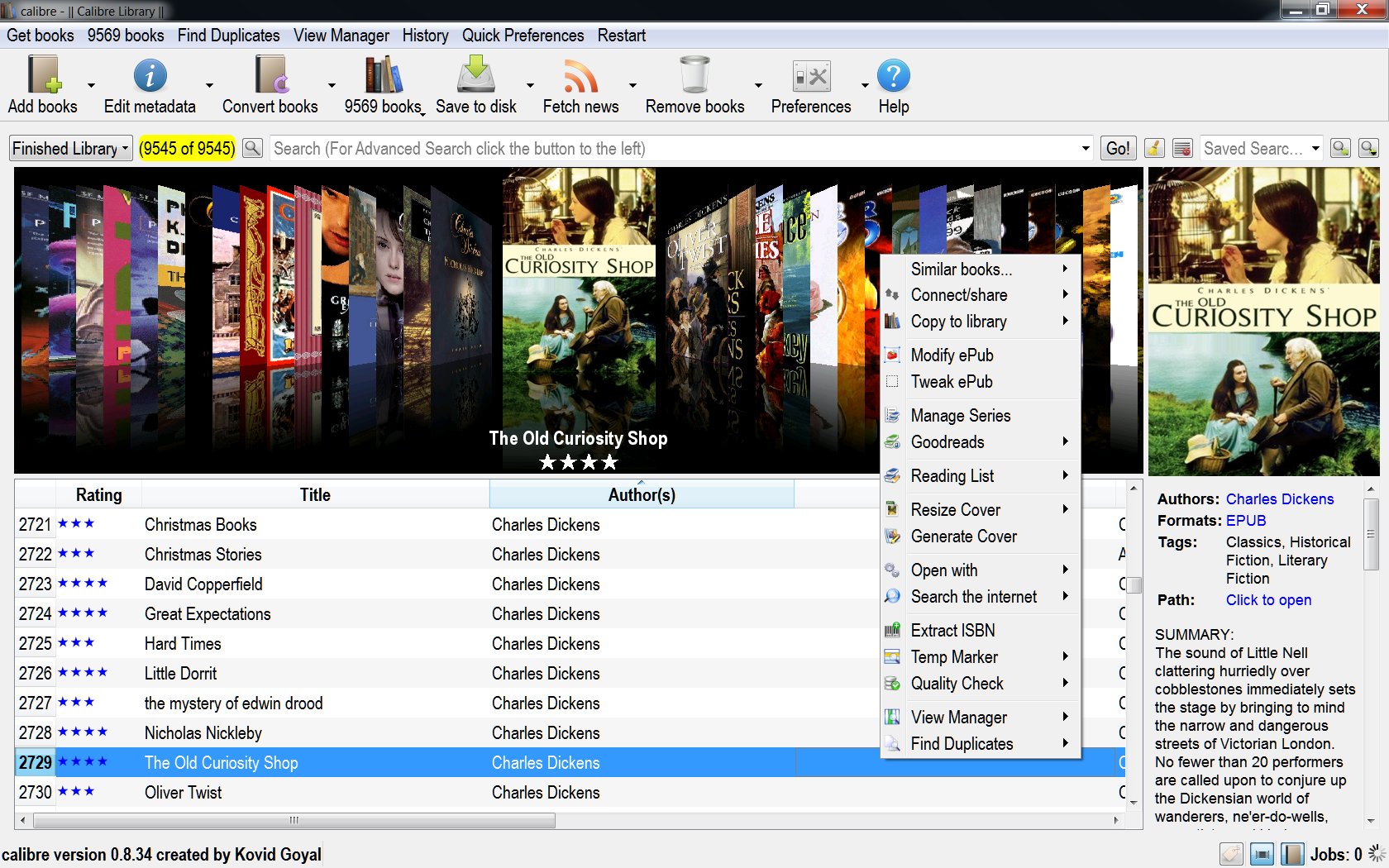
Task: Expand the Convert books dropdown arrow
Action: (332, 85)
